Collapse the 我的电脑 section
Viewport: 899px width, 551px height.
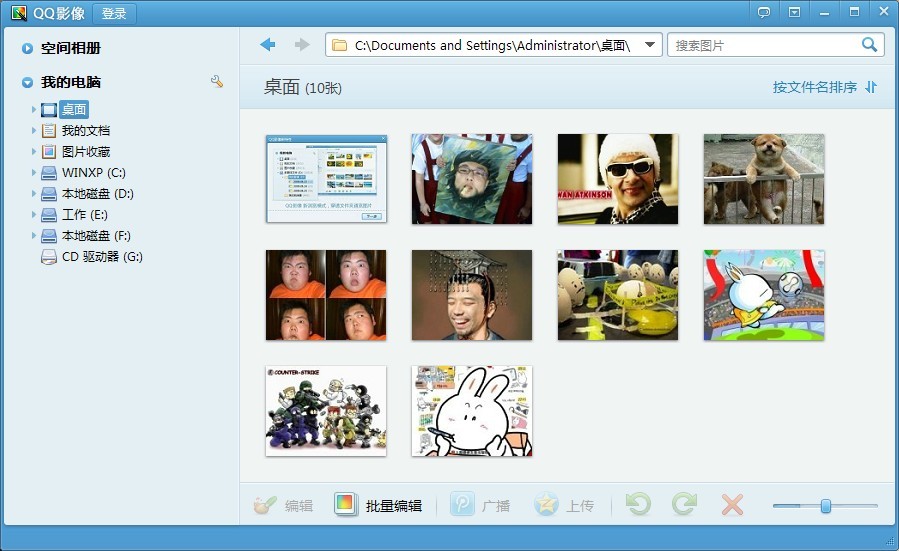coord(28,82)
